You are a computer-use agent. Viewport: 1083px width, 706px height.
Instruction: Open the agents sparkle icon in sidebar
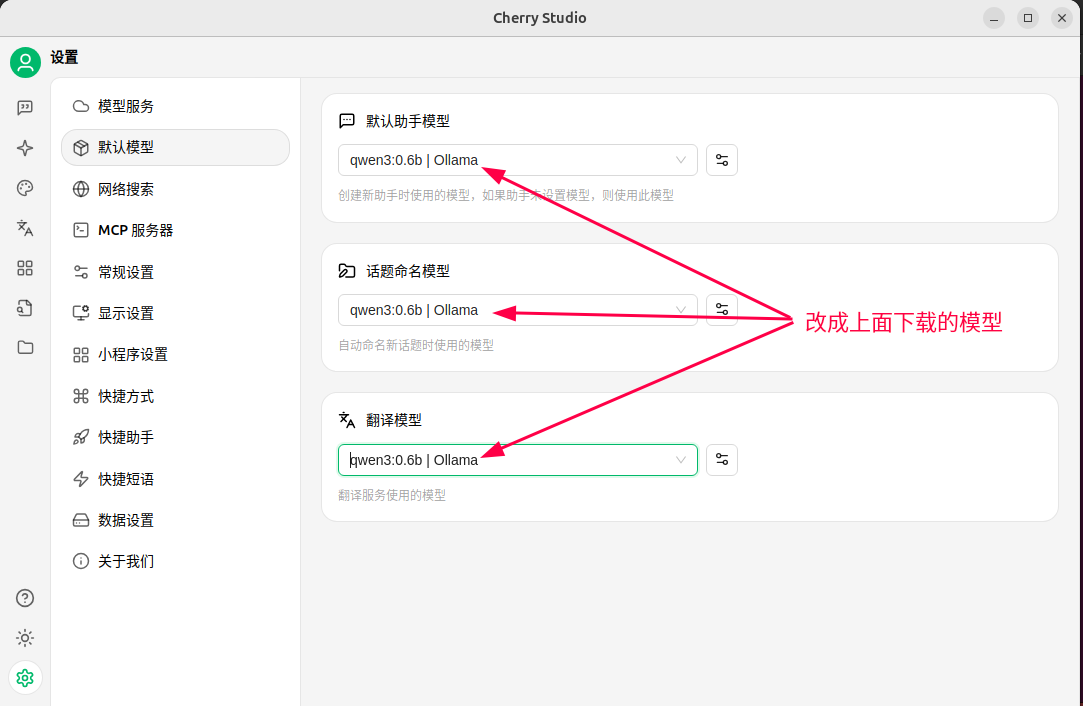tap(25, 148)
